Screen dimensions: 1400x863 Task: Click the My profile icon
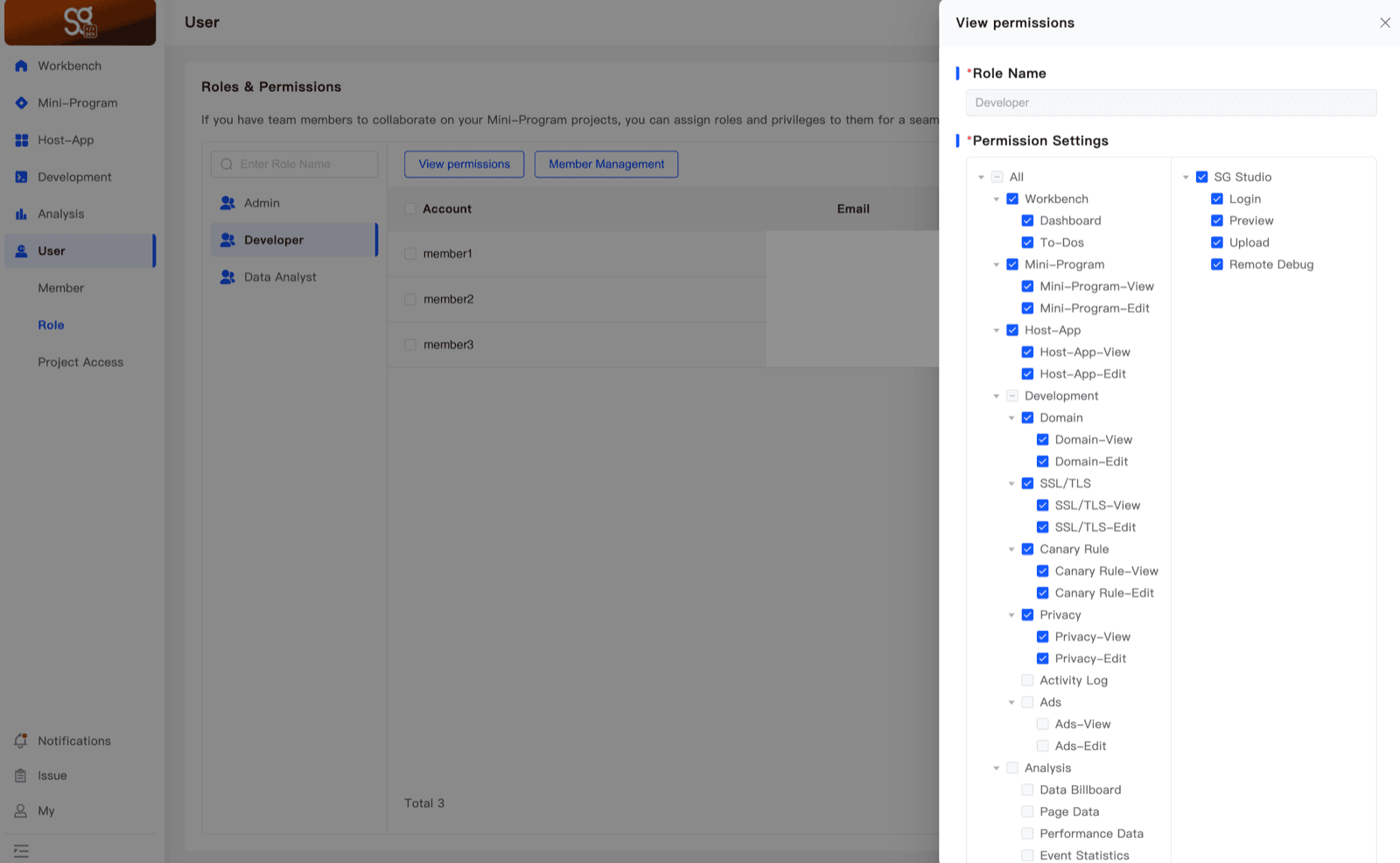[x=21, y=811]
